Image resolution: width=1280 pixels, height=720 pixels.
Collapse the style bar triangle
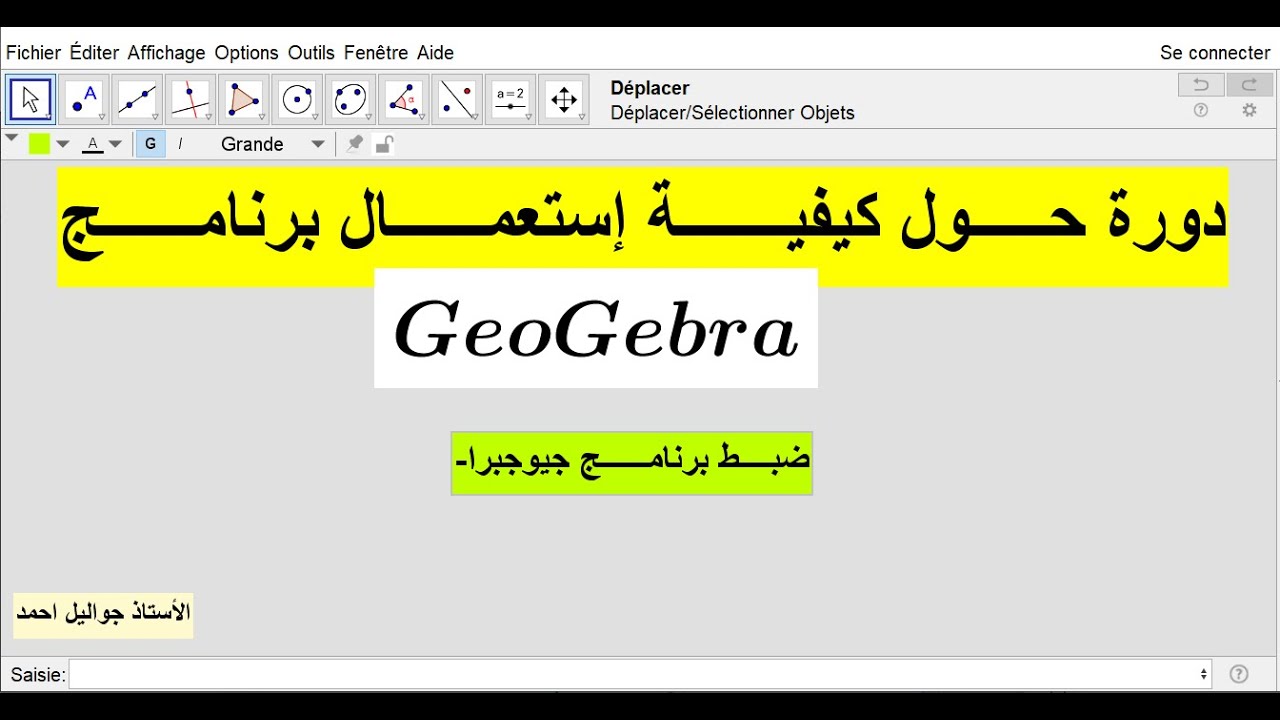(x=12, y=138)
